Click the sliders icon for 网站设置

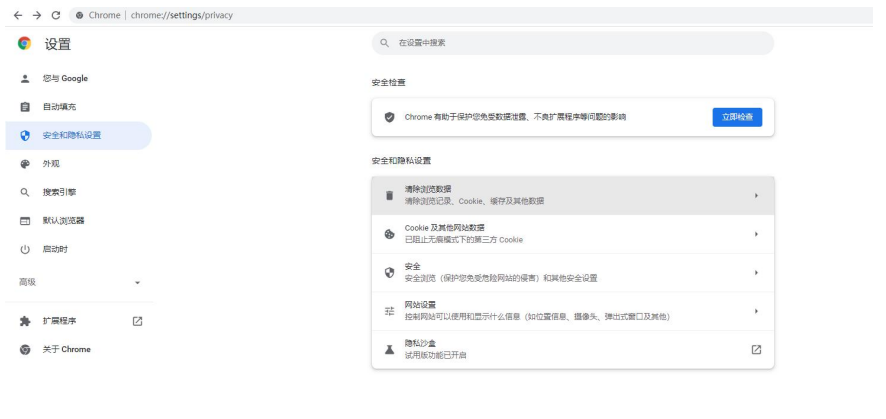pos(389,311)
